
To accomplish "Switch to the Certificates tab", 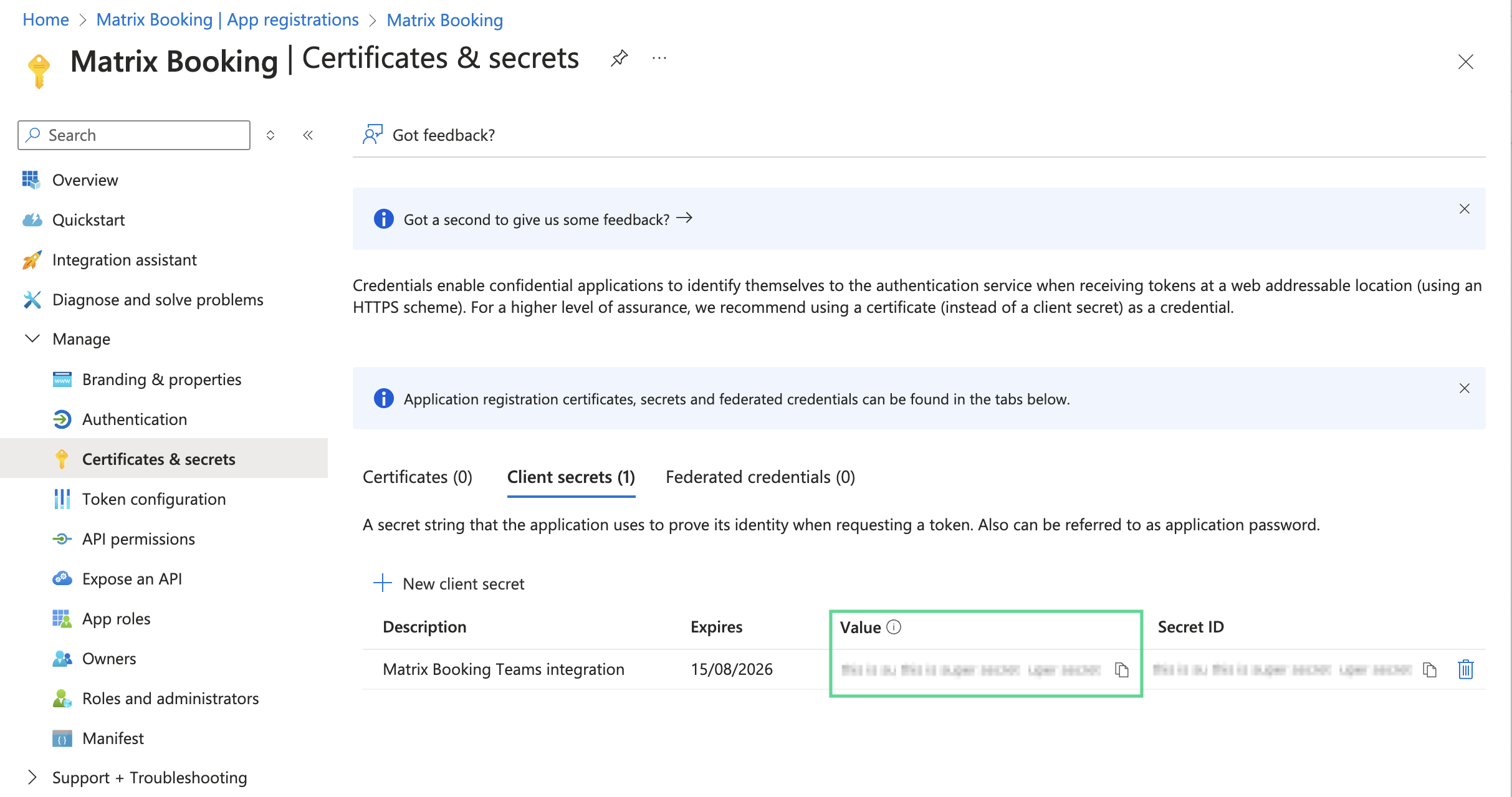I will click(x=417, y=477).
